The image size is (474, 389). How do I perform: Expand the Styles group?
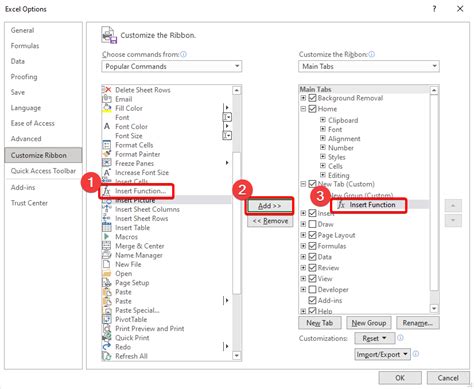point(323,156)
